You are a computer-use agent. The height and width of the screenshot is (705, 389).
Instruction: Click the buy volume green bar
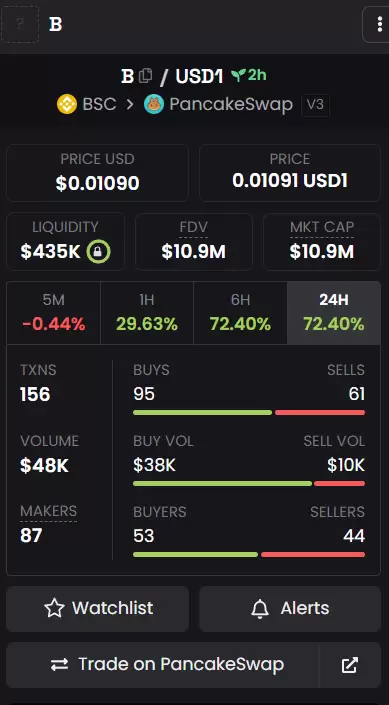click(x=223, y=483)
